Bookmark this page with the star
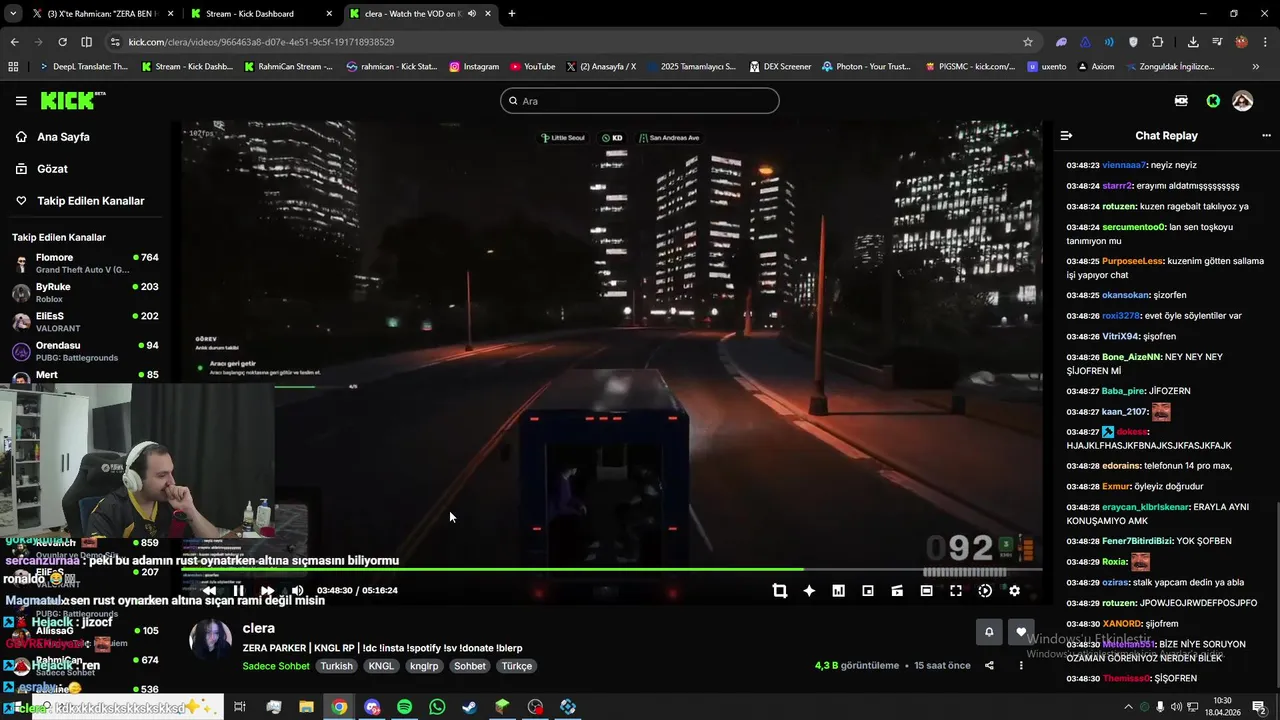 (1028, 42)
